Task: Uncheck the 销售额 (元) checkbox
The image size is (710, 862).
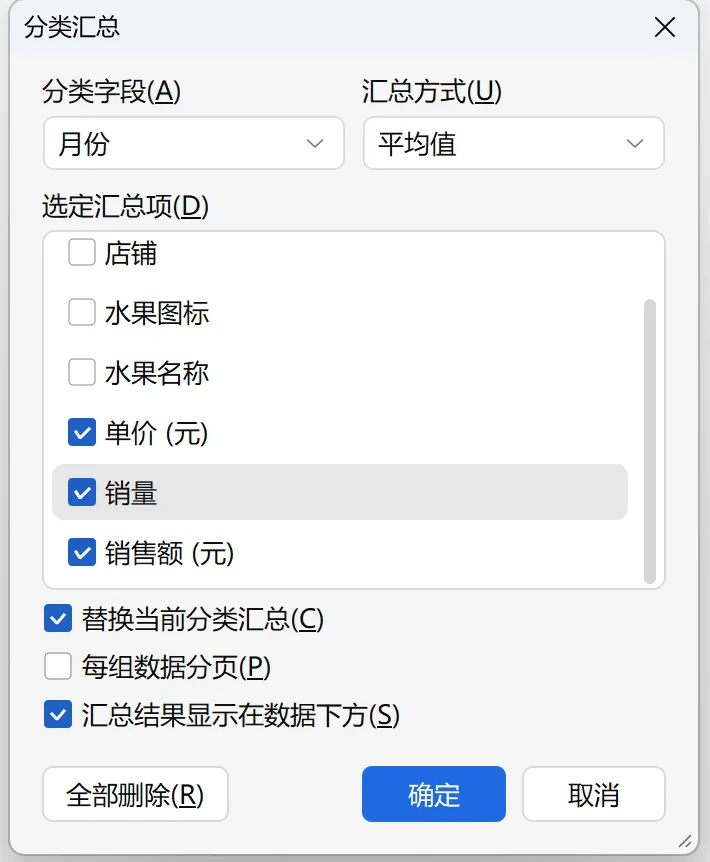Action: pyautogui.click(x=82, y=552)
